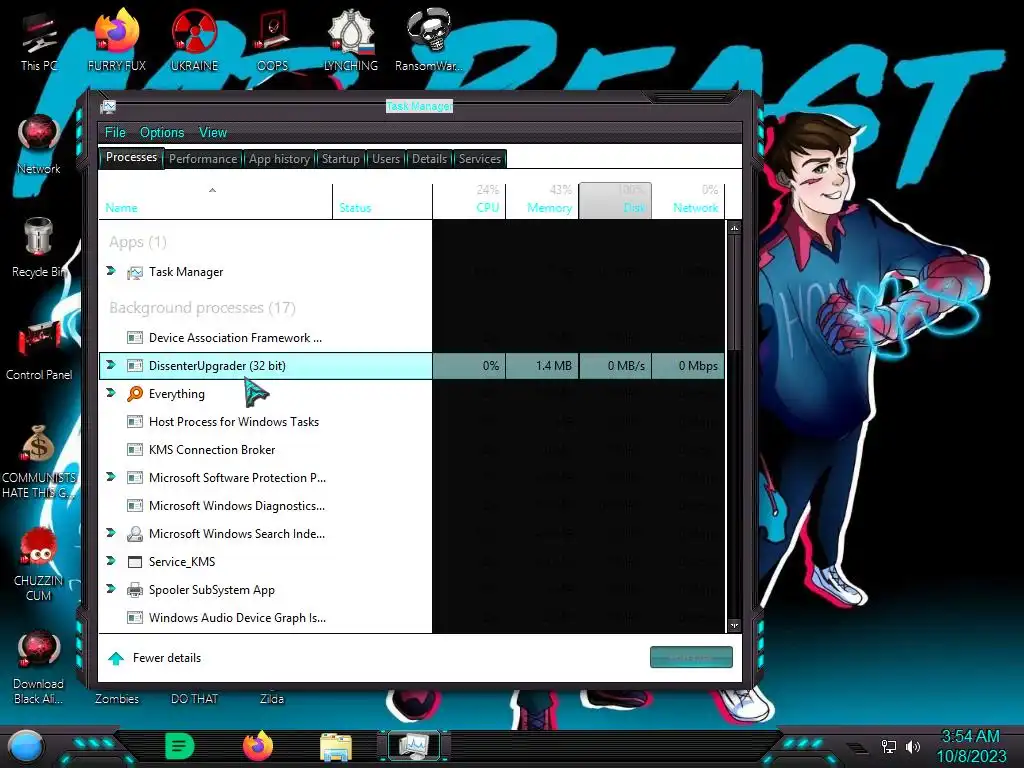
Task: Sort by the Memory column header
Action: tap(542, 200)
